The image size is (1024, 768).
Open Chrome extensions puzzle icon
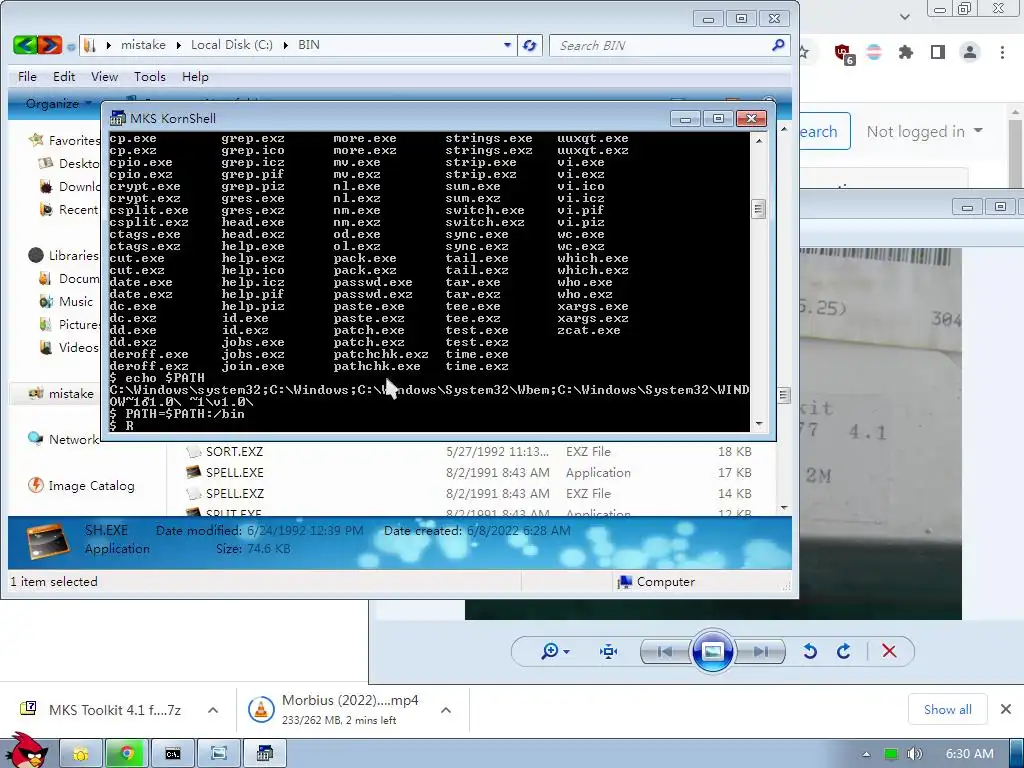[906, 52]
